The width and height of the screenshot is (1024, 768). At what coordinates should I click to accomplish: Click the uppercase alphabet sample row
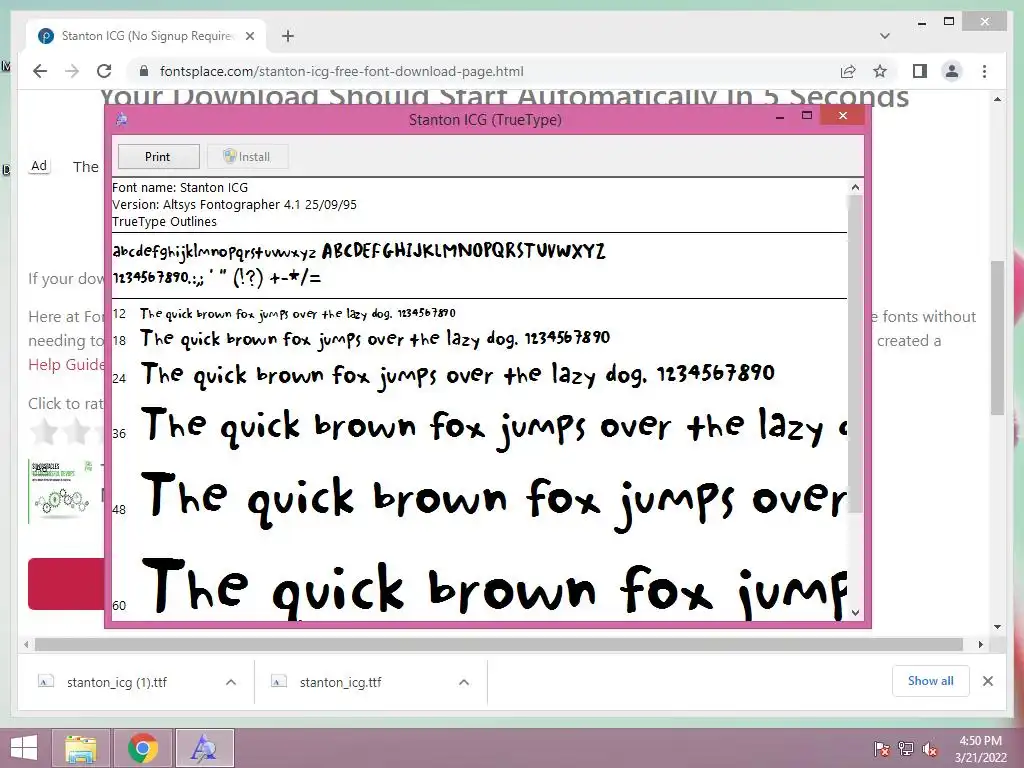[464, 251]
